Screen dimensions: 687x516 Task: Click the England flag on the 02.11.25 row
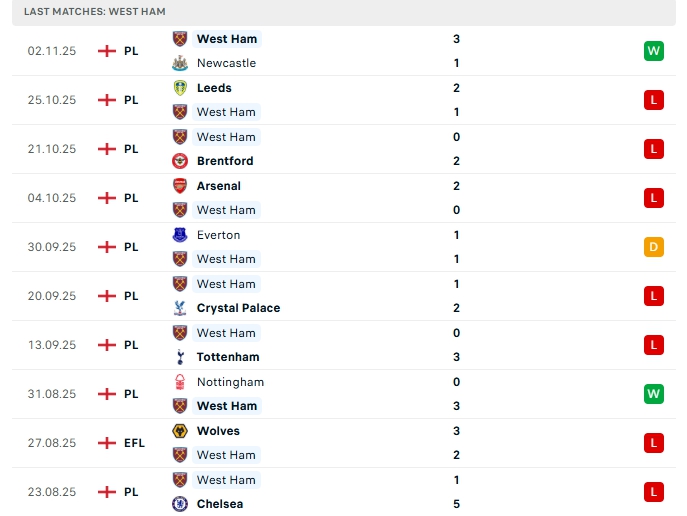(x=107, y=50)
